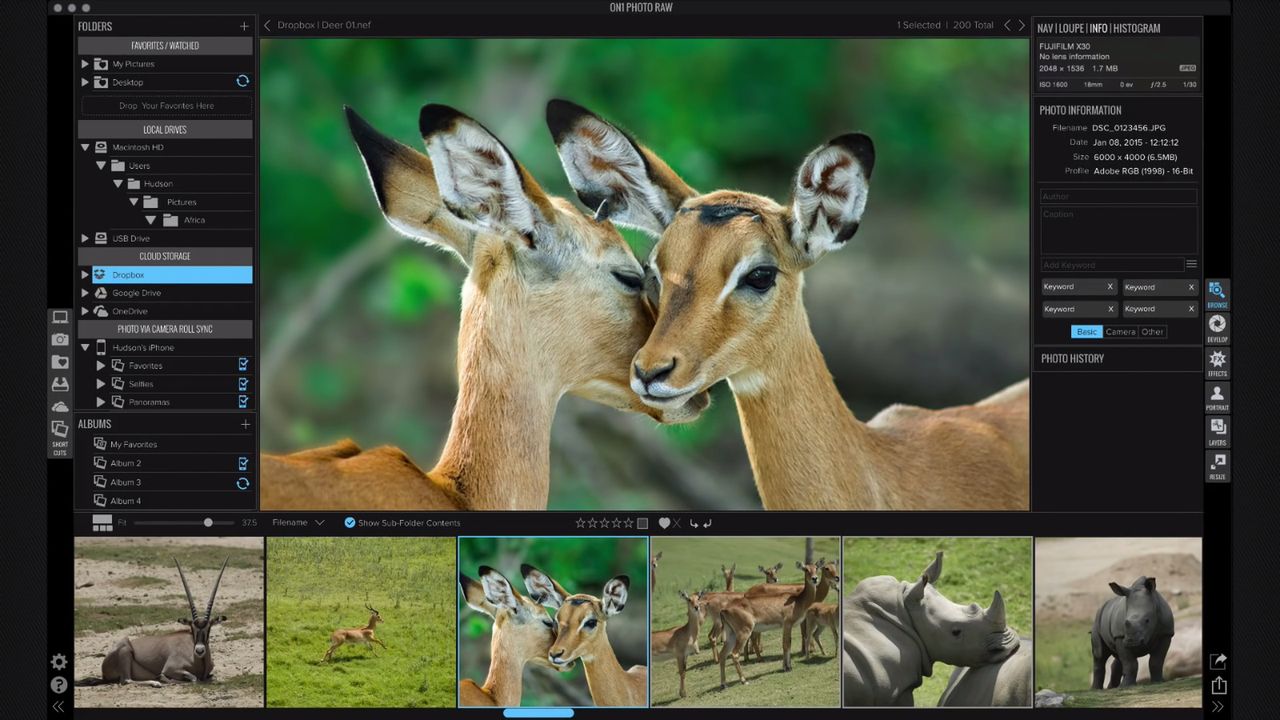Switch to the Layers module
Image resolution: width=1280 pixels, height=720 pixels.
pos(1217,431)
